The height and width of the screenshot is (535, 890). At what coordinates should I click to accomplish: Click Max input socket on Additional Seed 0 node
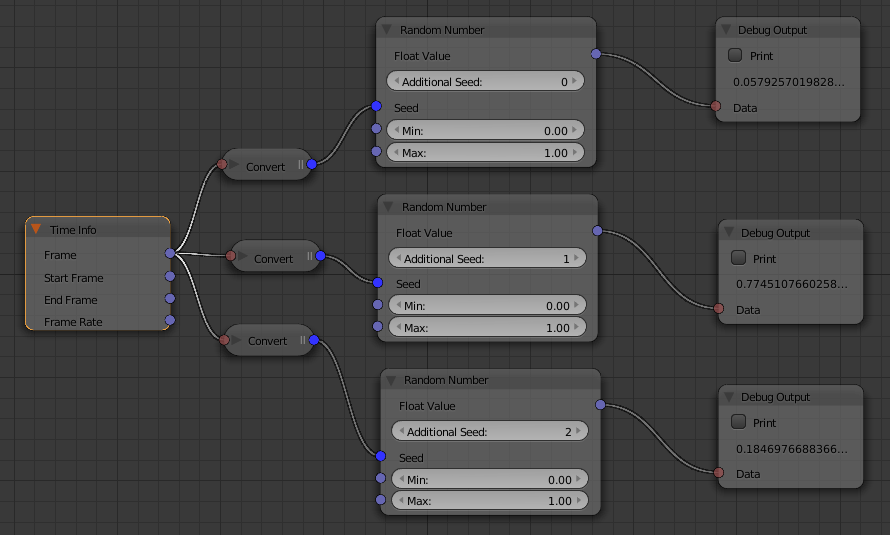pyautogui.click(x=376, y=151)
